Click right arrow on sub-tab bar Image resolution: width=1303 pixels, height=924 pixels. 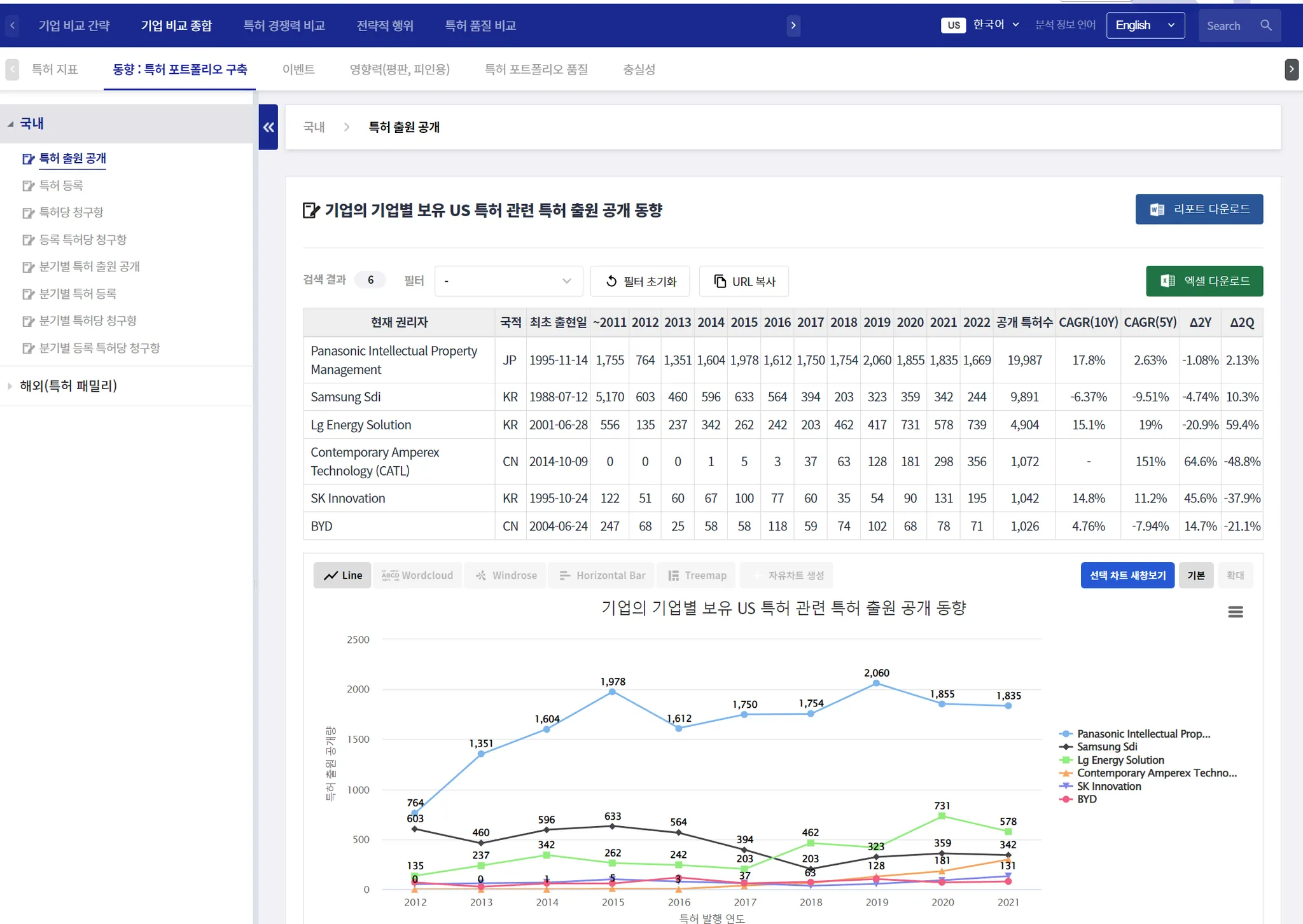click(x=1291, y=69)
